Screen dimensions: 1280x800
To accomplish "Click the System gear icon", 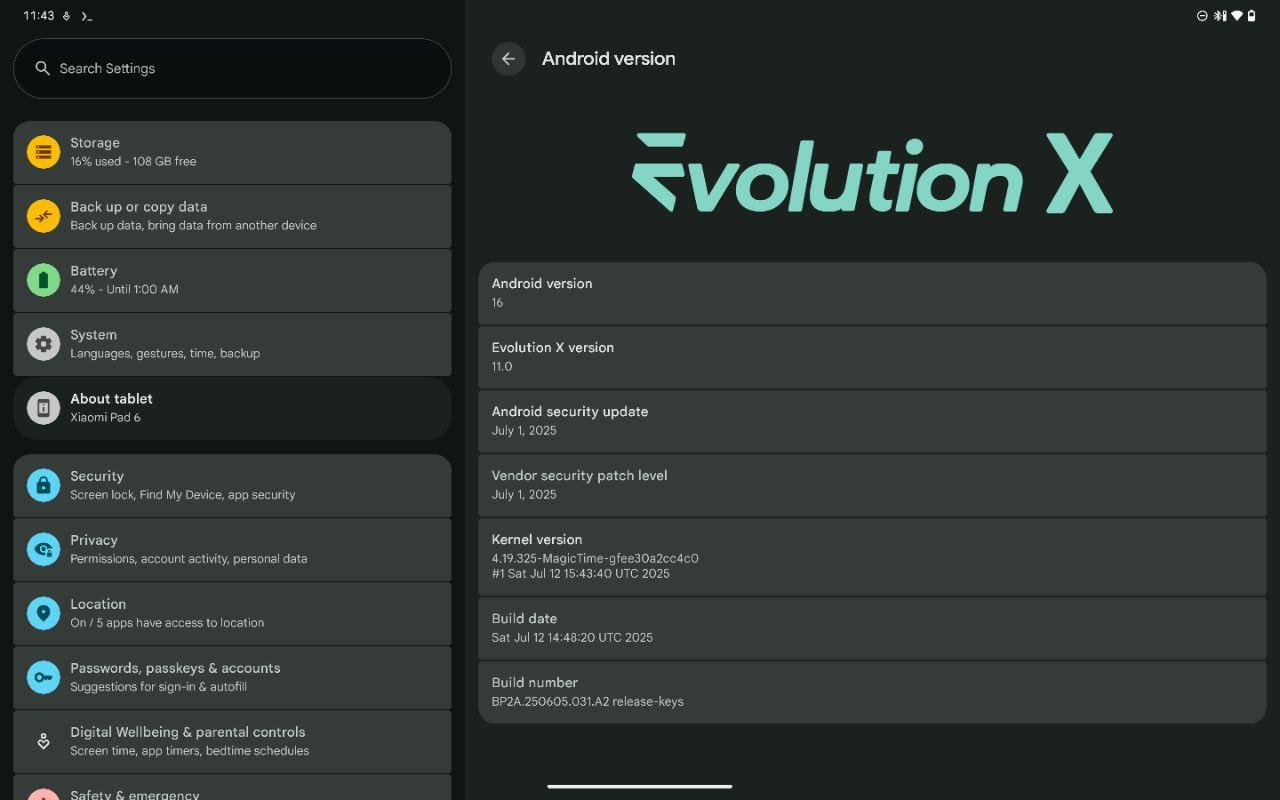I will [x=43, y=344].
